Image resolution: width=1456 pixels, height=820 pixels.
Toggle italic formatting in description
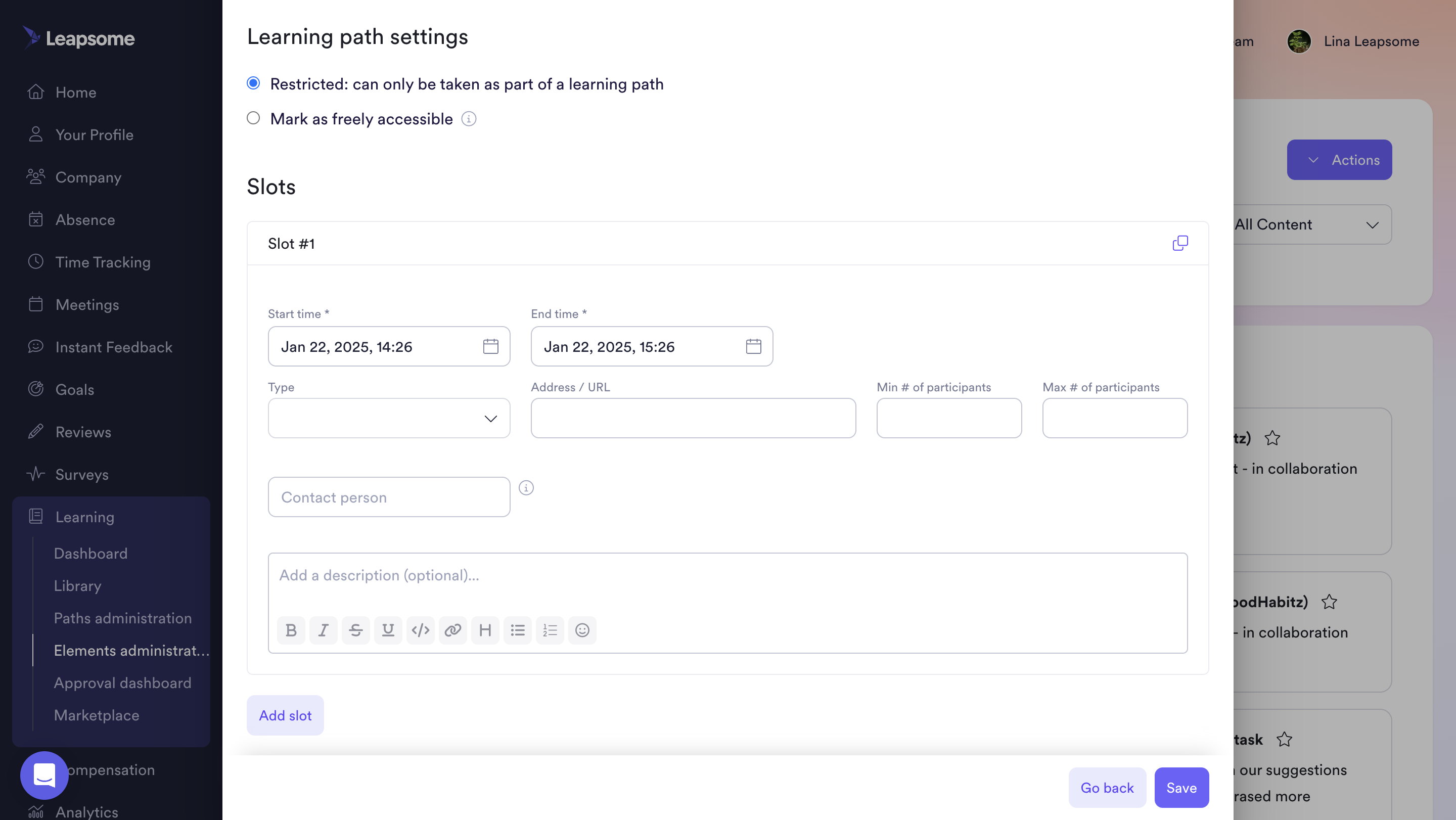coord(324,630)
